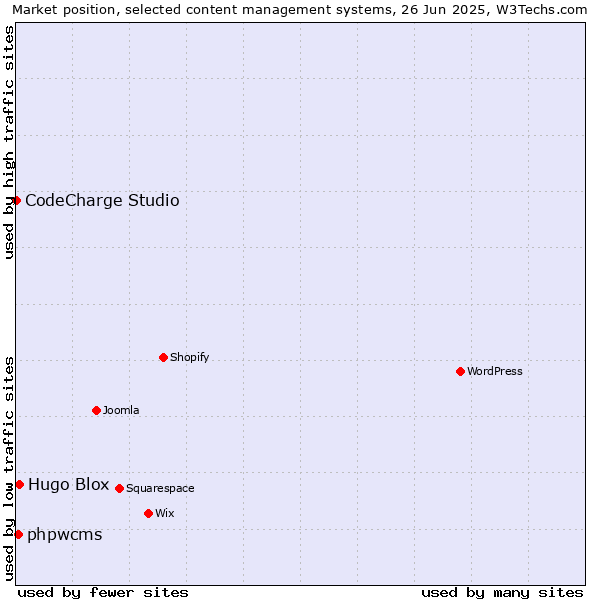
Task: Click the red CodeCharge Studio data point
Action: (16, 201)
